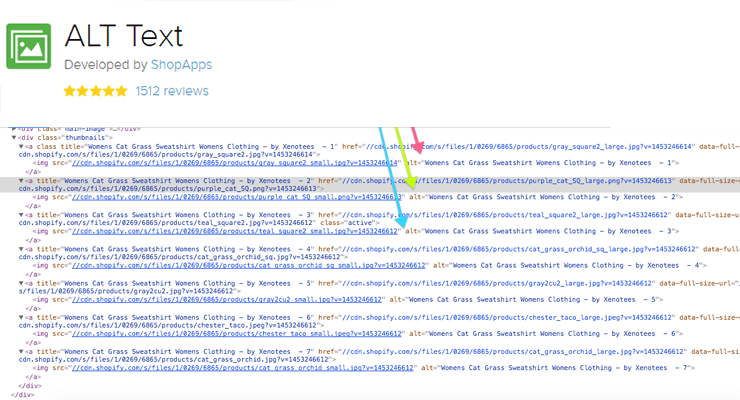Open the ShopApps developer link

[x=181, y=65]
